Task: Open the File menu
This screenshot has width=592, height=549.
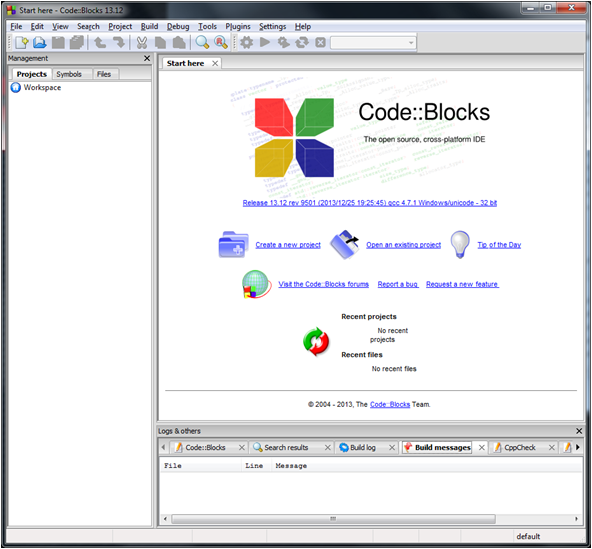Action: 16,26
